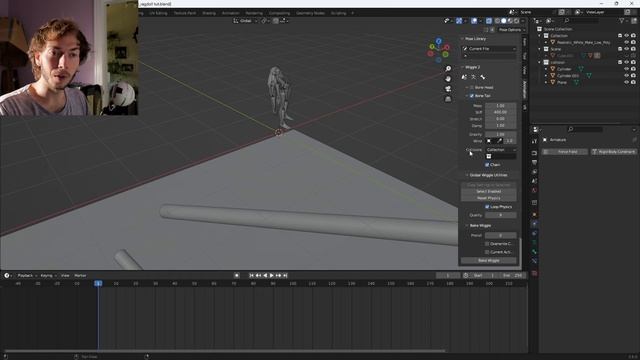This screenshot has width=640, height=360.
Task: Hide the Cylinder object in outliner
Action: point(627,69)
